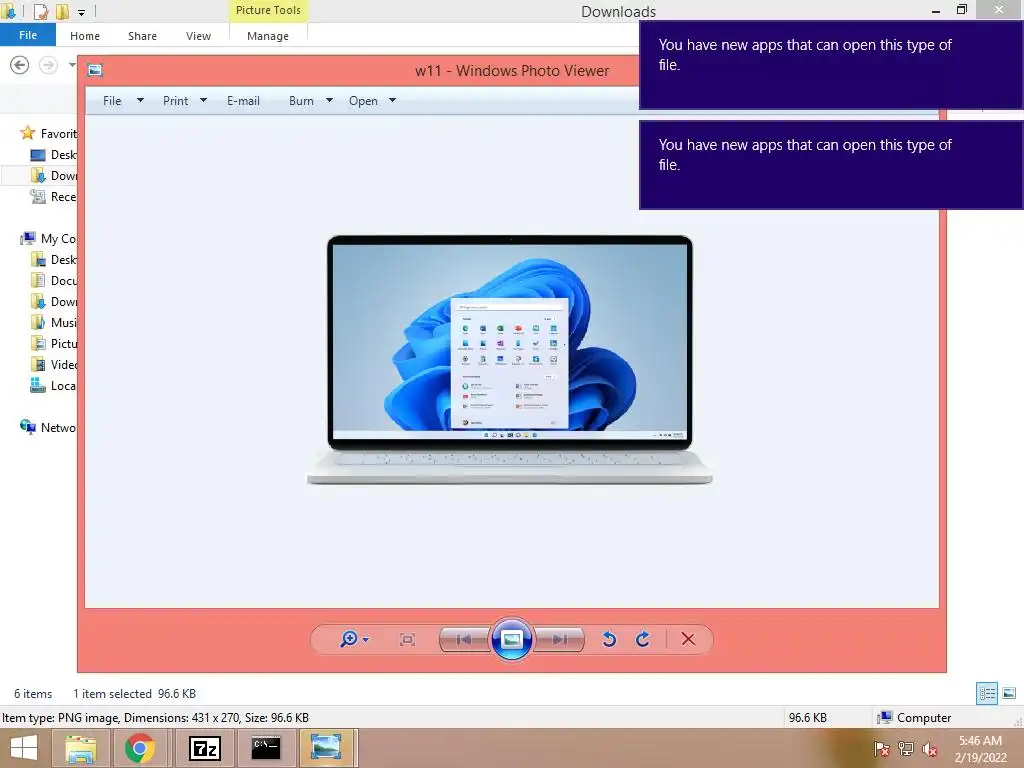The image size is (1024, 768).
Task: Select Documents in navigation pane
Action: 54,280
